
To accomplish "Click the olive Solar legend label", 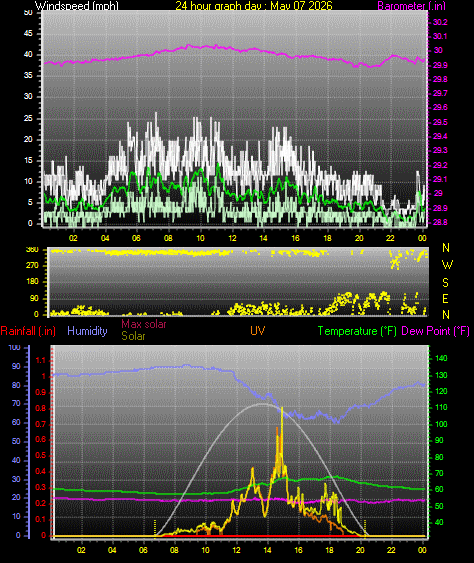I will pos(133,336).
